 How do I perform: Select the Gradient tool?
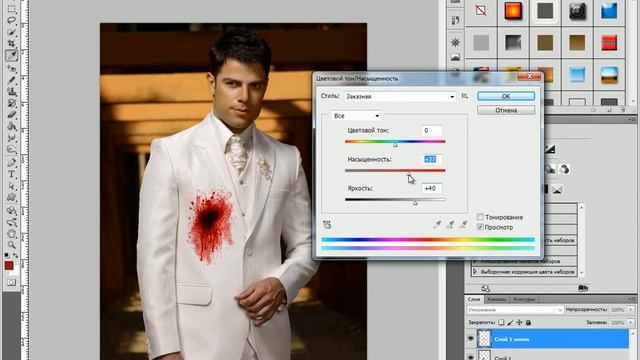(x=11, y=126)
